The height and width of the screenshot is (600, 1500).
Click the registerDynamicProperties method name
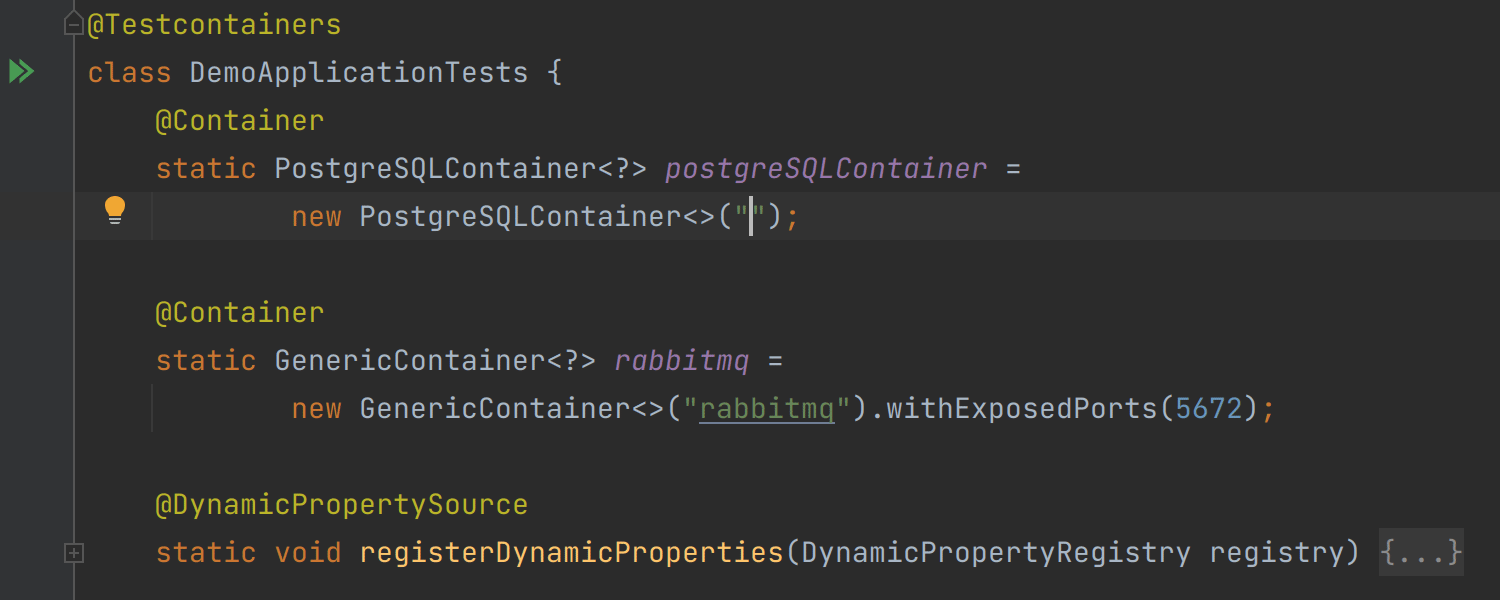[571, 552]
